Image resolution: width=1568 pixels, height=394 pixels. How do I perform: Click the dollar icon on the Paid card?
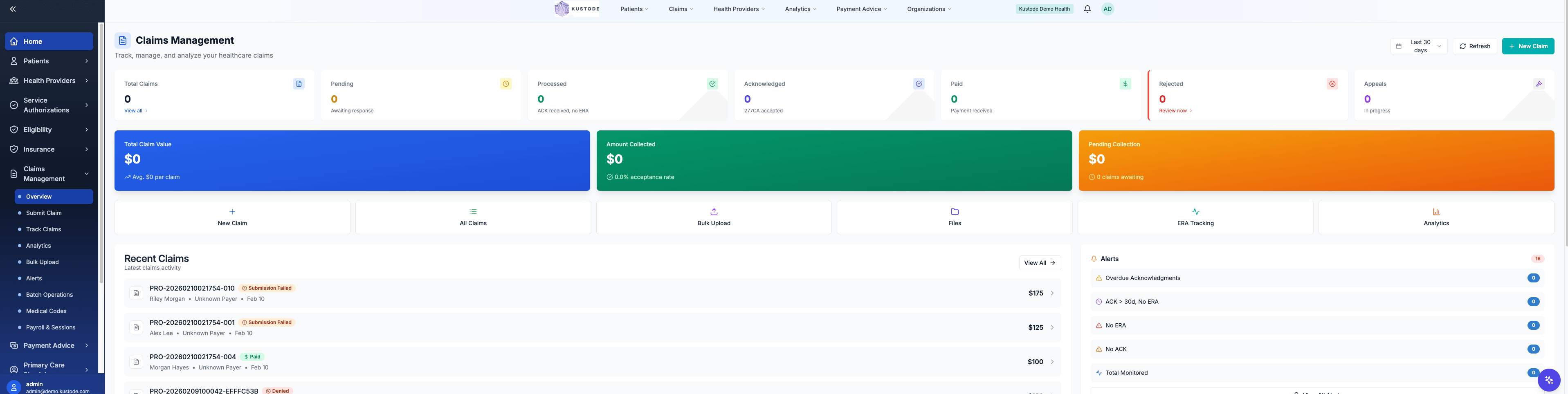1125,83
